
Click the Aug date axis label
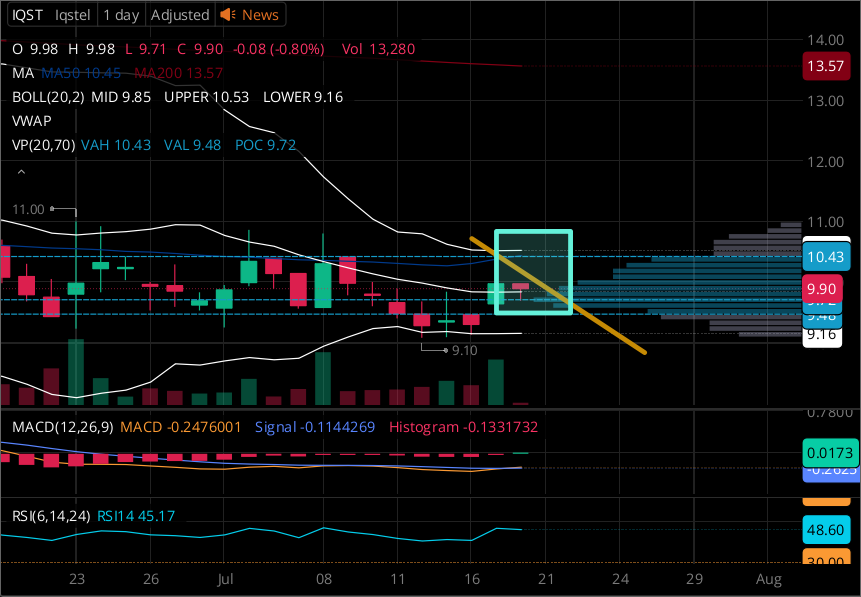(x=768, y=579)
